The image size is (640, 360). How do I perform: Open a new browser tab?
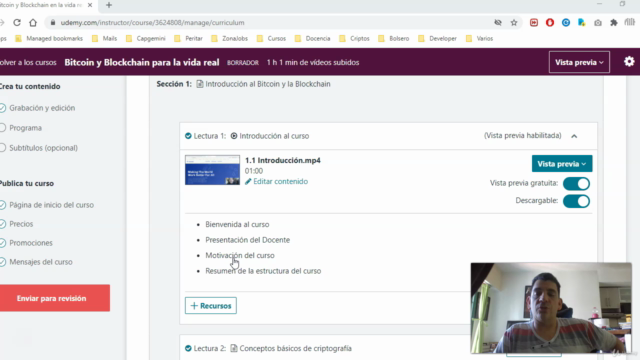pyautogui.click(x=109, y=5)
